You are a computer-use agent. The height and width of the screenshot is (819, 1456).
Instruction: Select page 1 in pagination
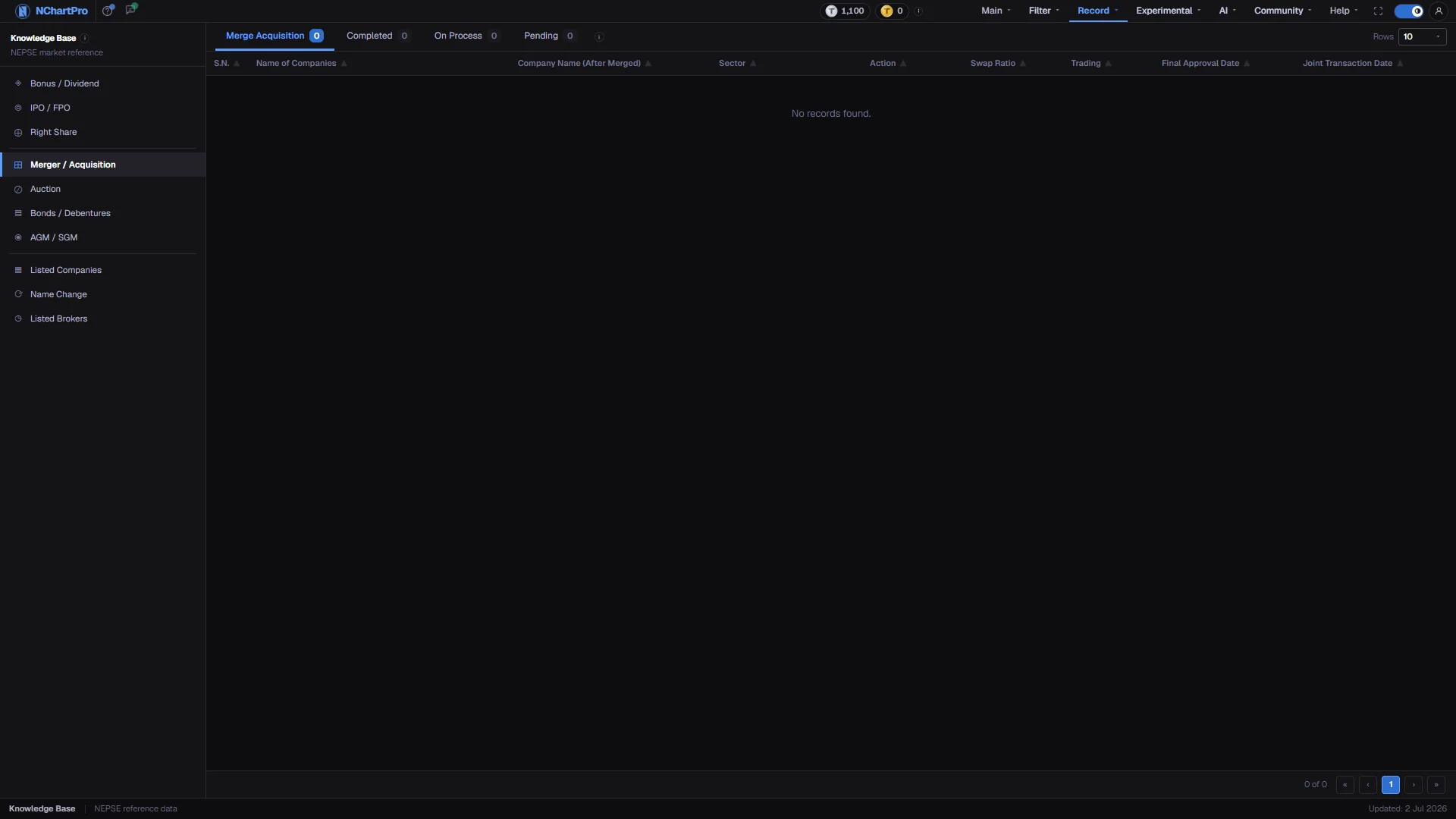click(x=1391, y=785)
